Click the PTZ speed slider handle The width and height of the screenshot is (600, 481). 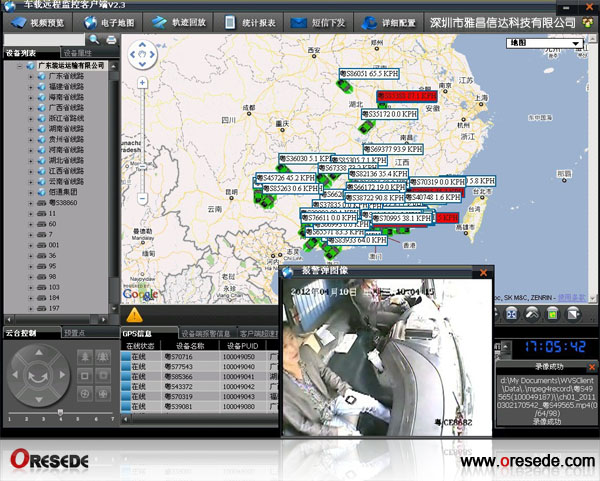pyautogui.click(x=60, y=412)
